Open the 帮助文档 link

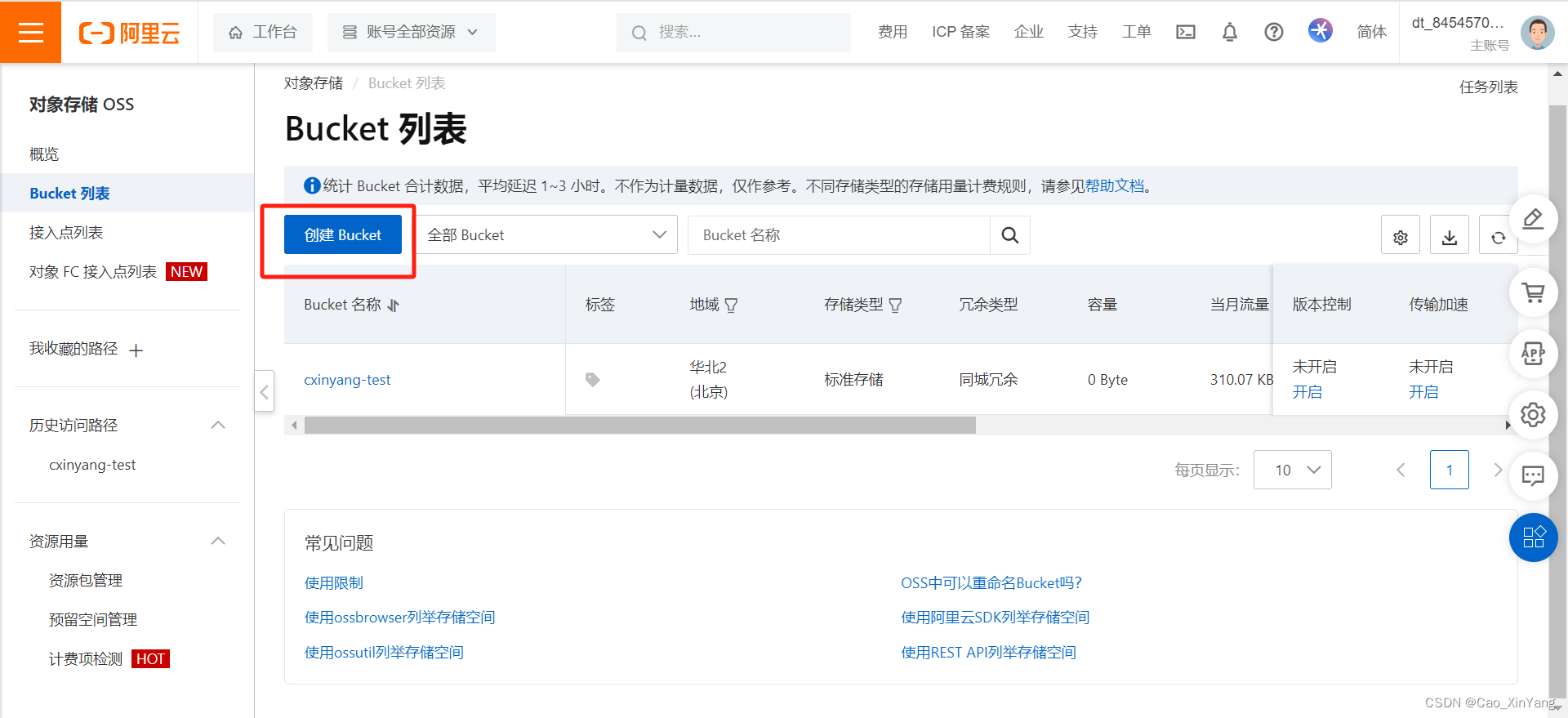(1115, 186)
